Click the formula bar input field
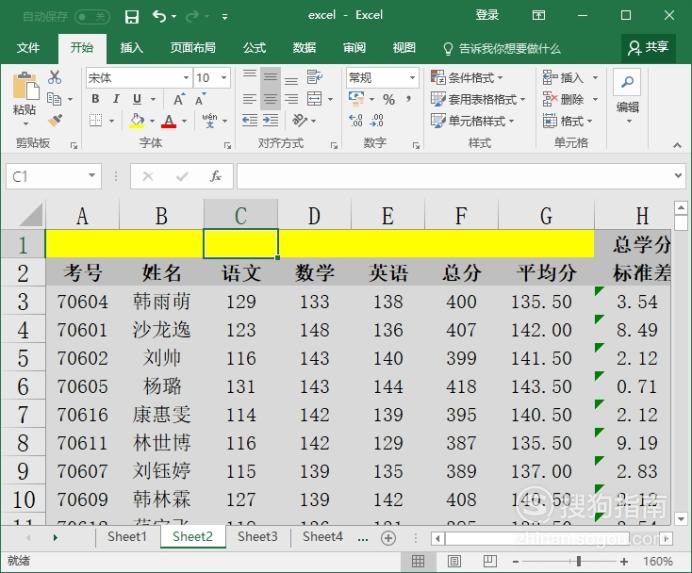 tap(456, 177)
